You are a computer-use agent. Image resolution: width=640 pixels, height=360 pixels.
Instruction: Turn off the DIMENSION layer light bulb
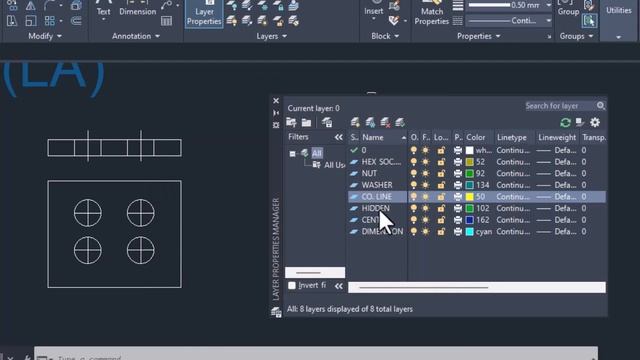[x=414, y=232]
